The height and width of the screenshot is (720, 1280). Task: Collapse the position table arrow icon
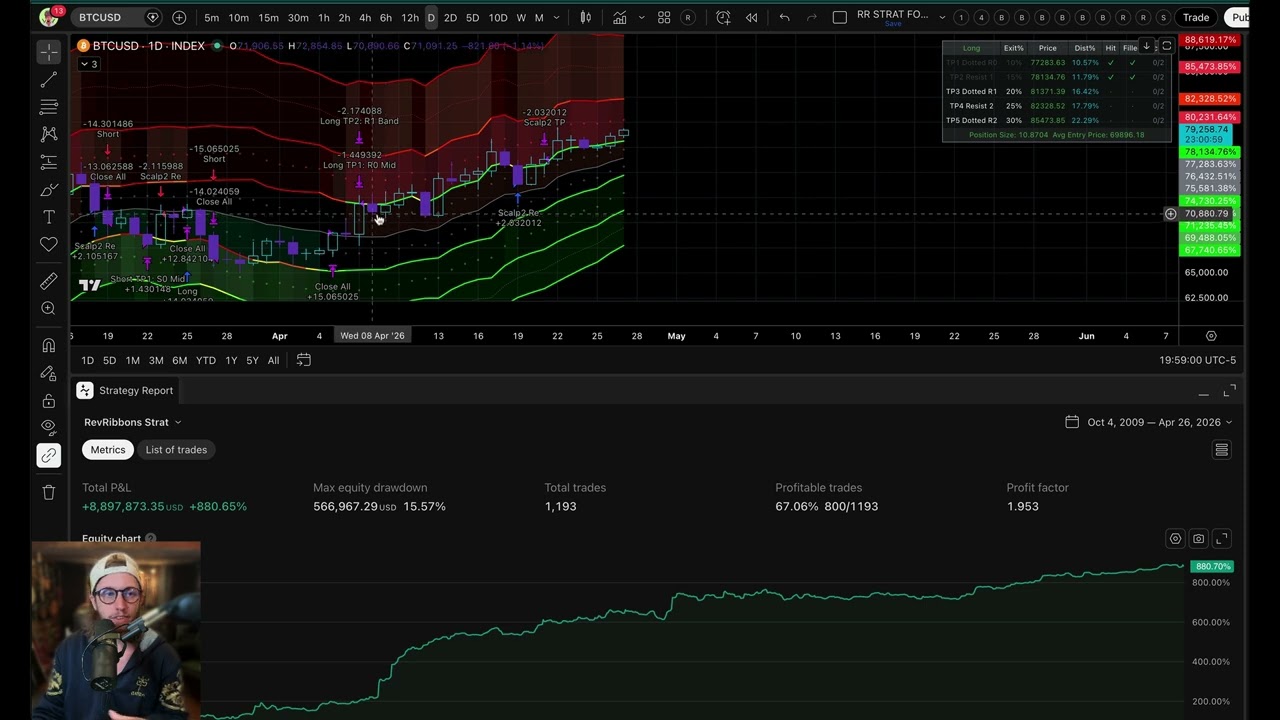click(x=1146, y=46)
